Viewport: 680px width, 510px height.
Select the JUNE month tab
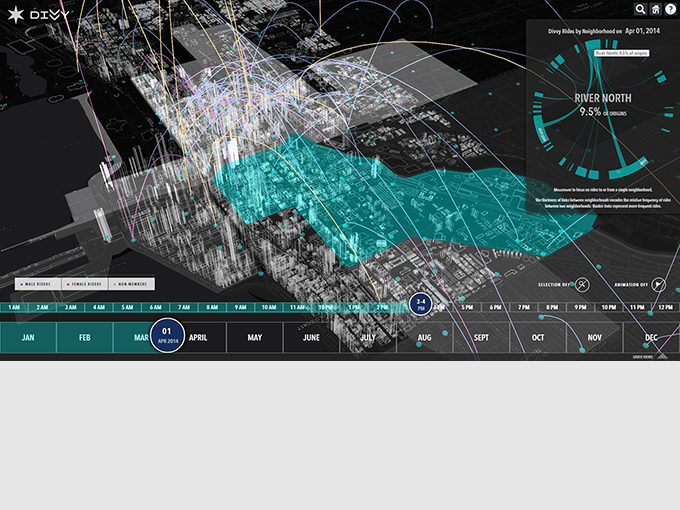[x=311, y=337]
